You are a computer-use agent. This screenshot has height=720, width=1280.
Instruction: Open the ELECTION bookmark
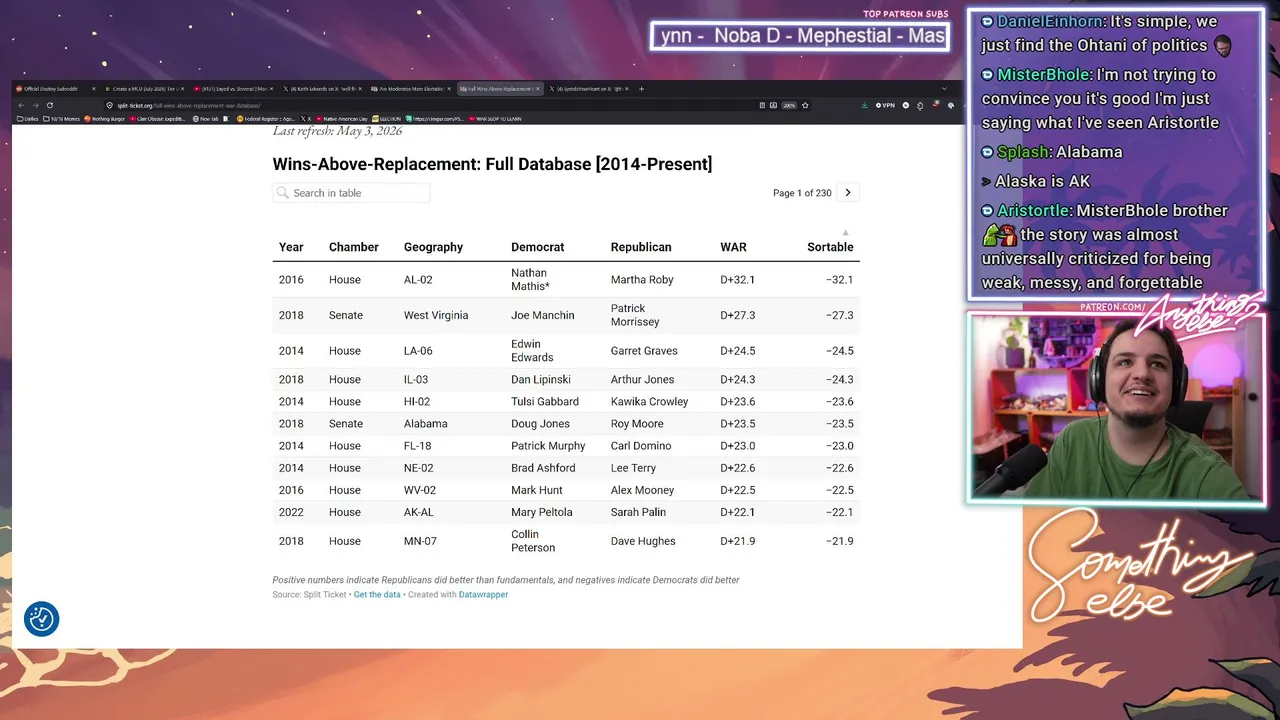(x=386, y=118)
